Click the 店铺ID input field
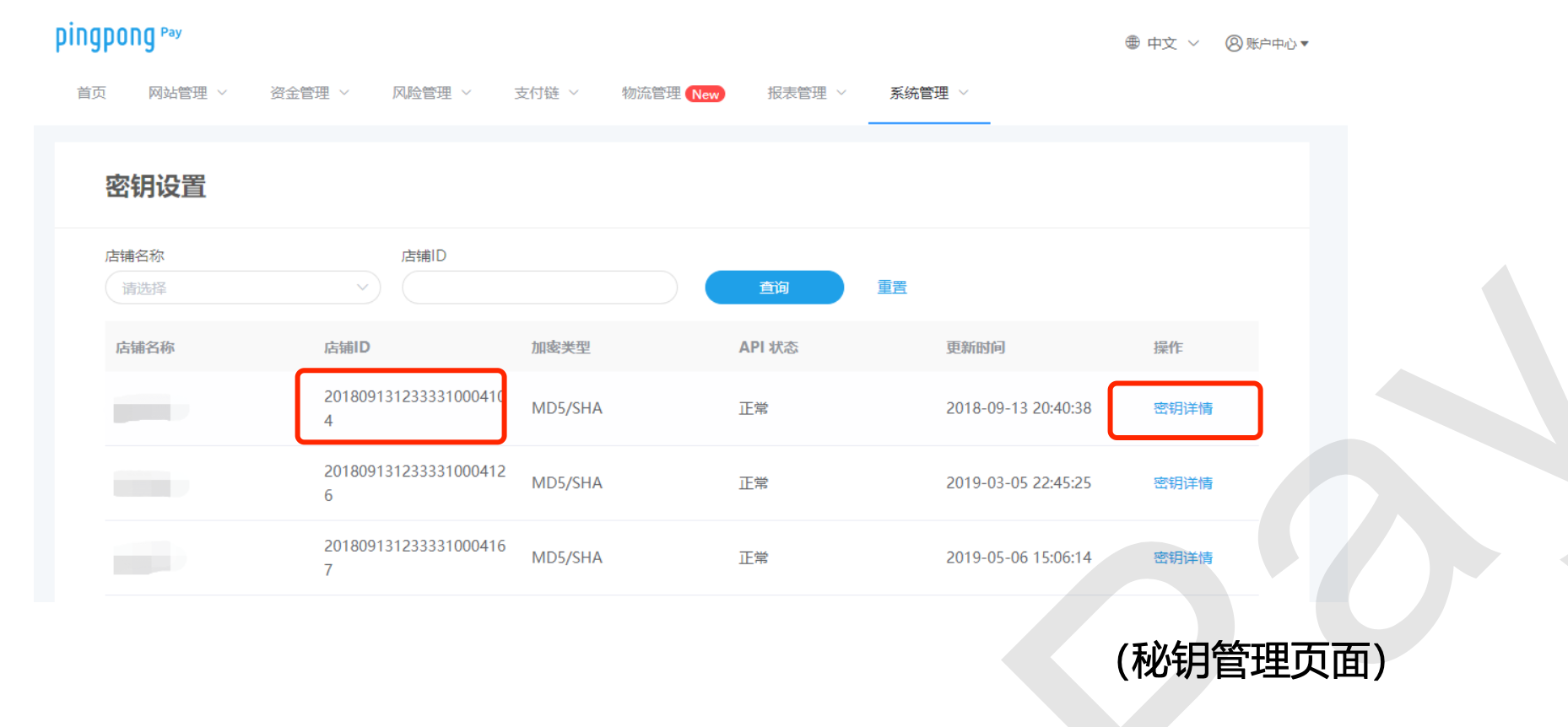 539,288
